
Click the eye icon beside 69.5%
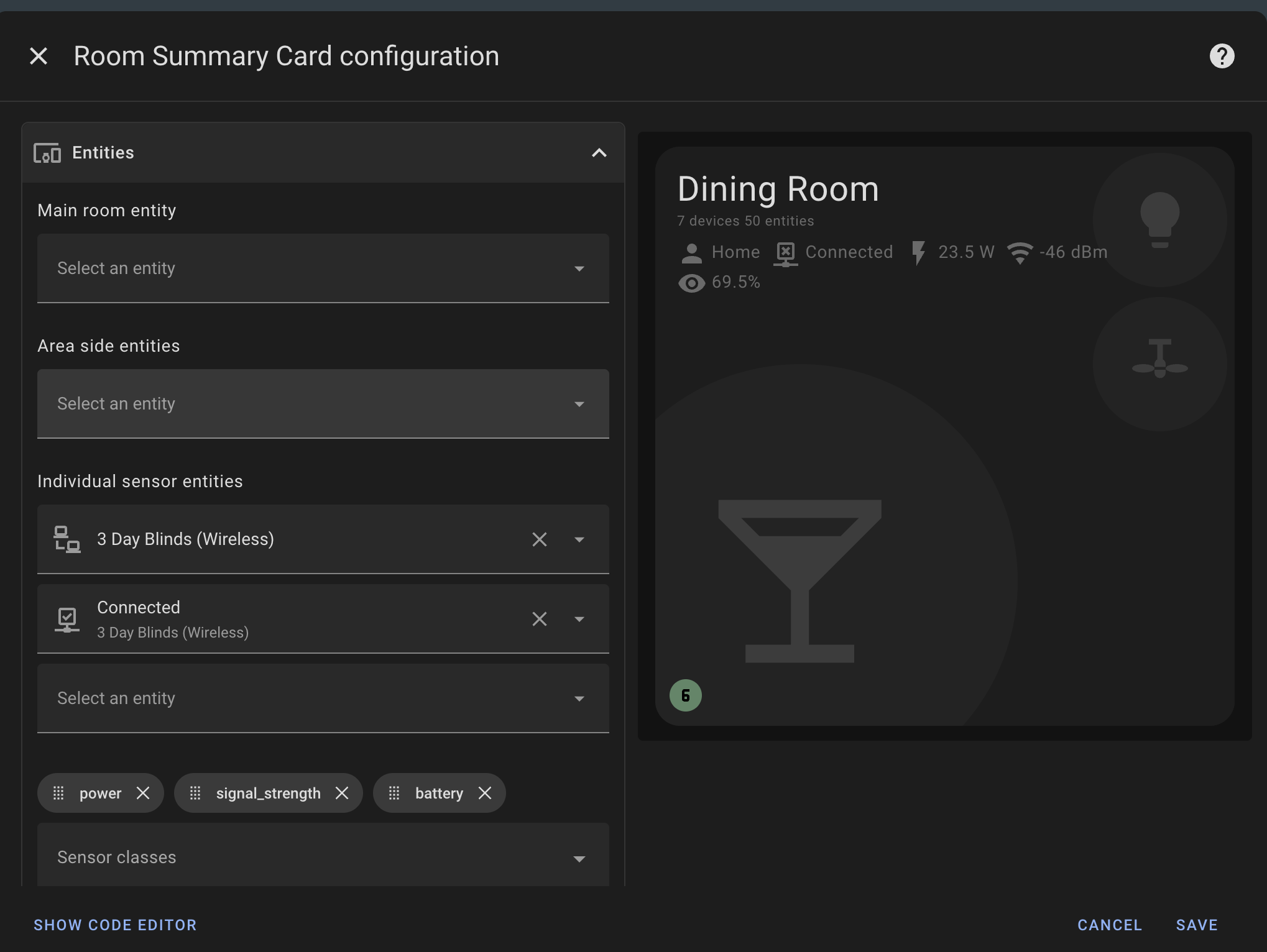[x=691, y=283]
